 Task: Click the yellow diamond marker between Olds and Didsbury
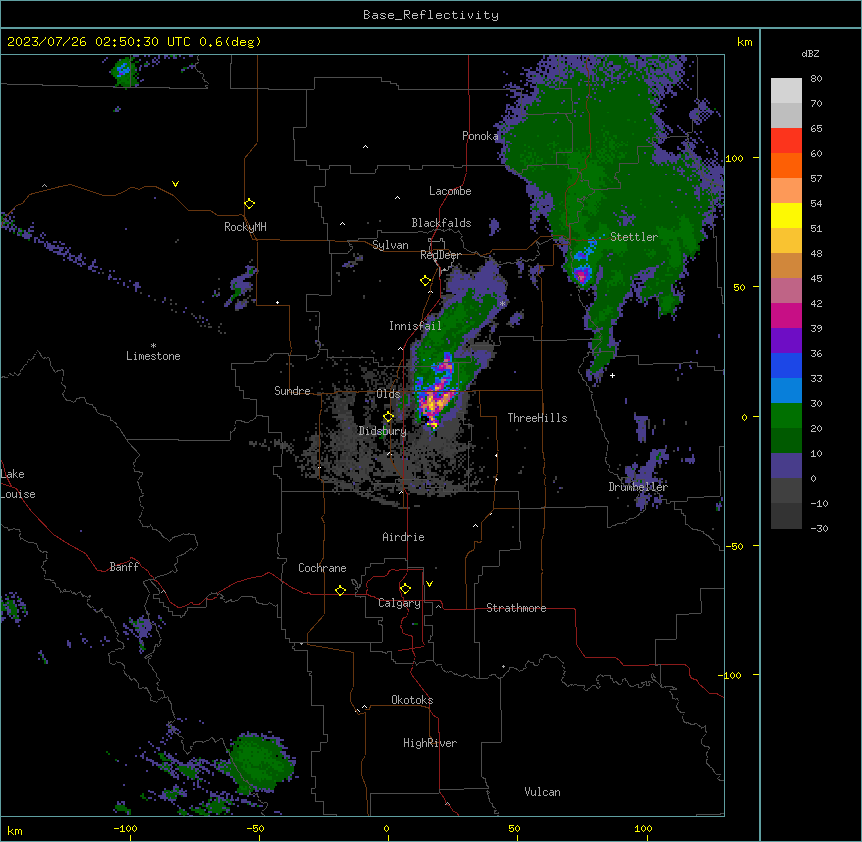coord(388,417)
